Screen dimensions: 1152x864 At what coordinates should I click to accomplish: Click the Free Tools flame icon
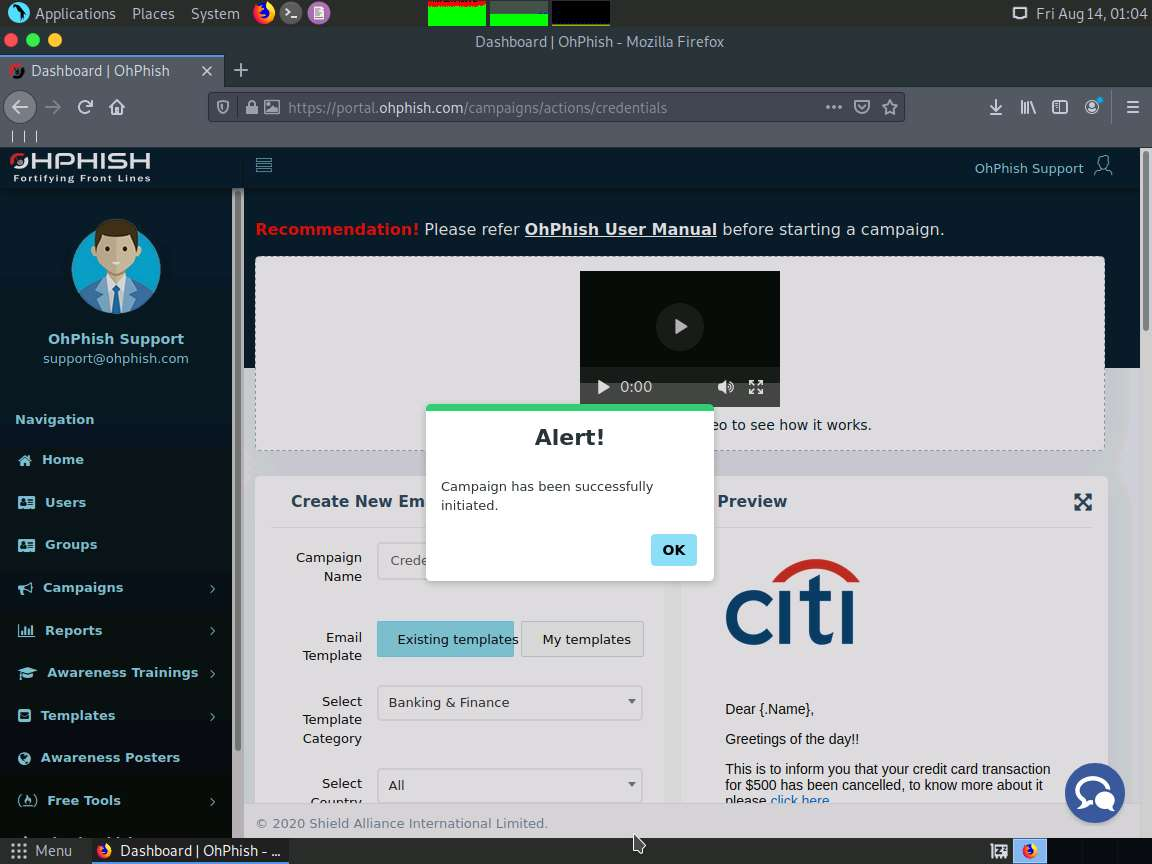pyautogui.click(x=27, y=801)
